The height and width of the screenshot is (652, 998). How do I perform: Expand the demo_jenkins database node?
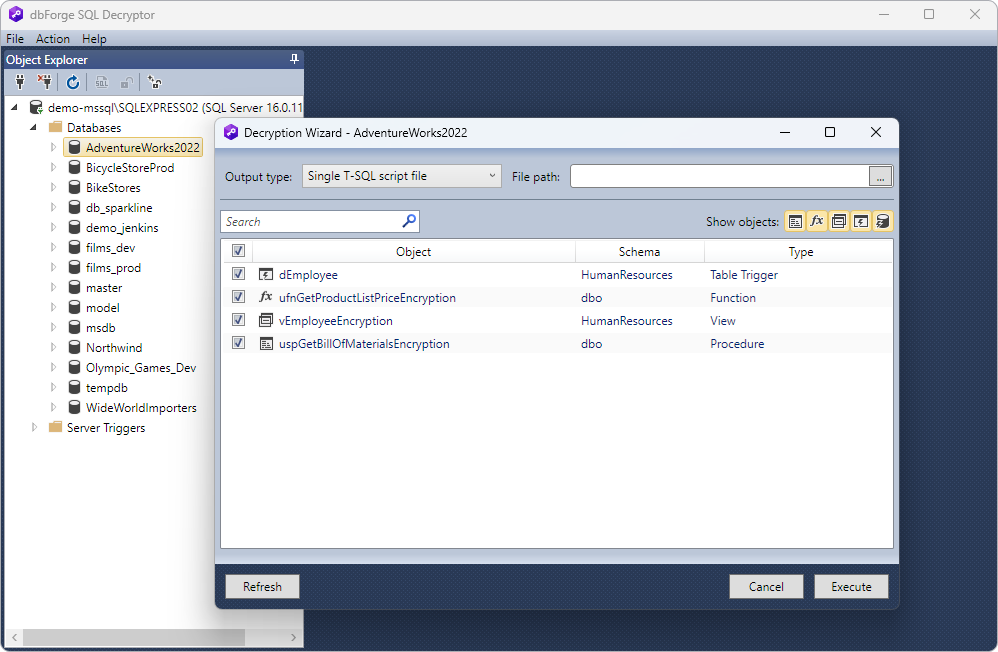click(53, 227)
